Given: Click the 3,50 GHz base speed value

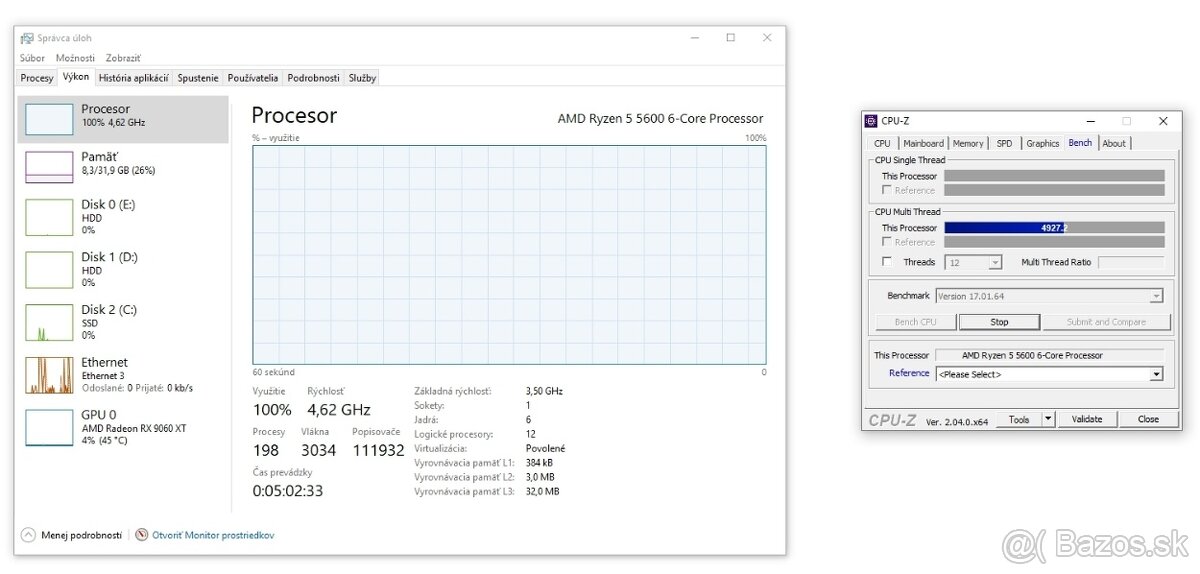Looking at the screenshot, I should [544, 392].
